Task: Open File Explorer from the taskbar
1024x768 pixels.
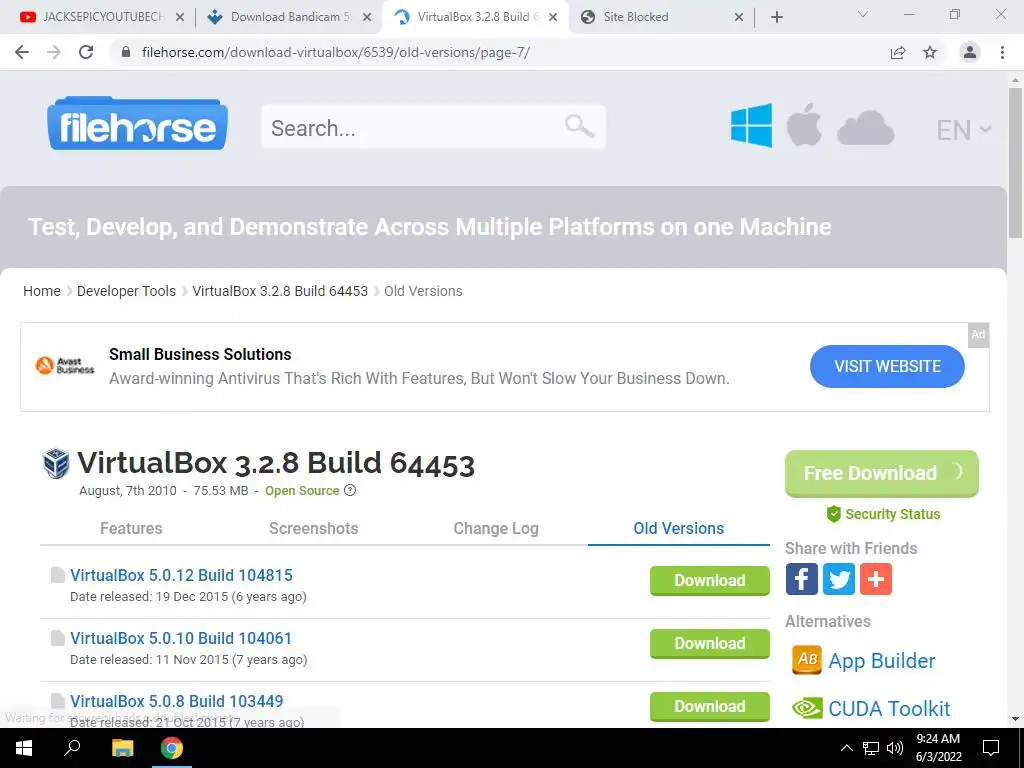Action: (122, 748)
